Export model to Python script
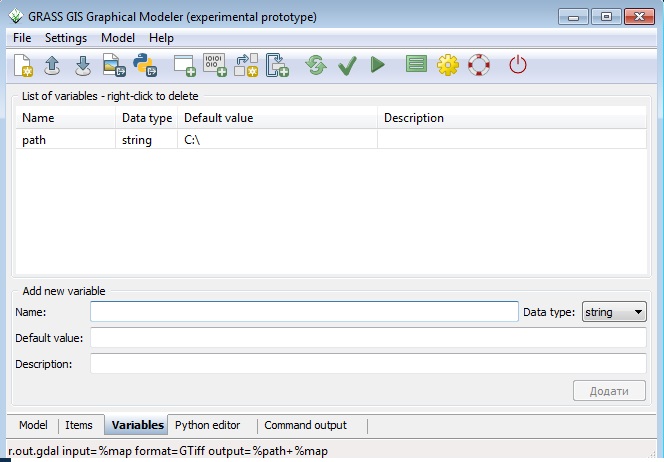This screenshot has height=462, width=664. (x=145, y=65)
